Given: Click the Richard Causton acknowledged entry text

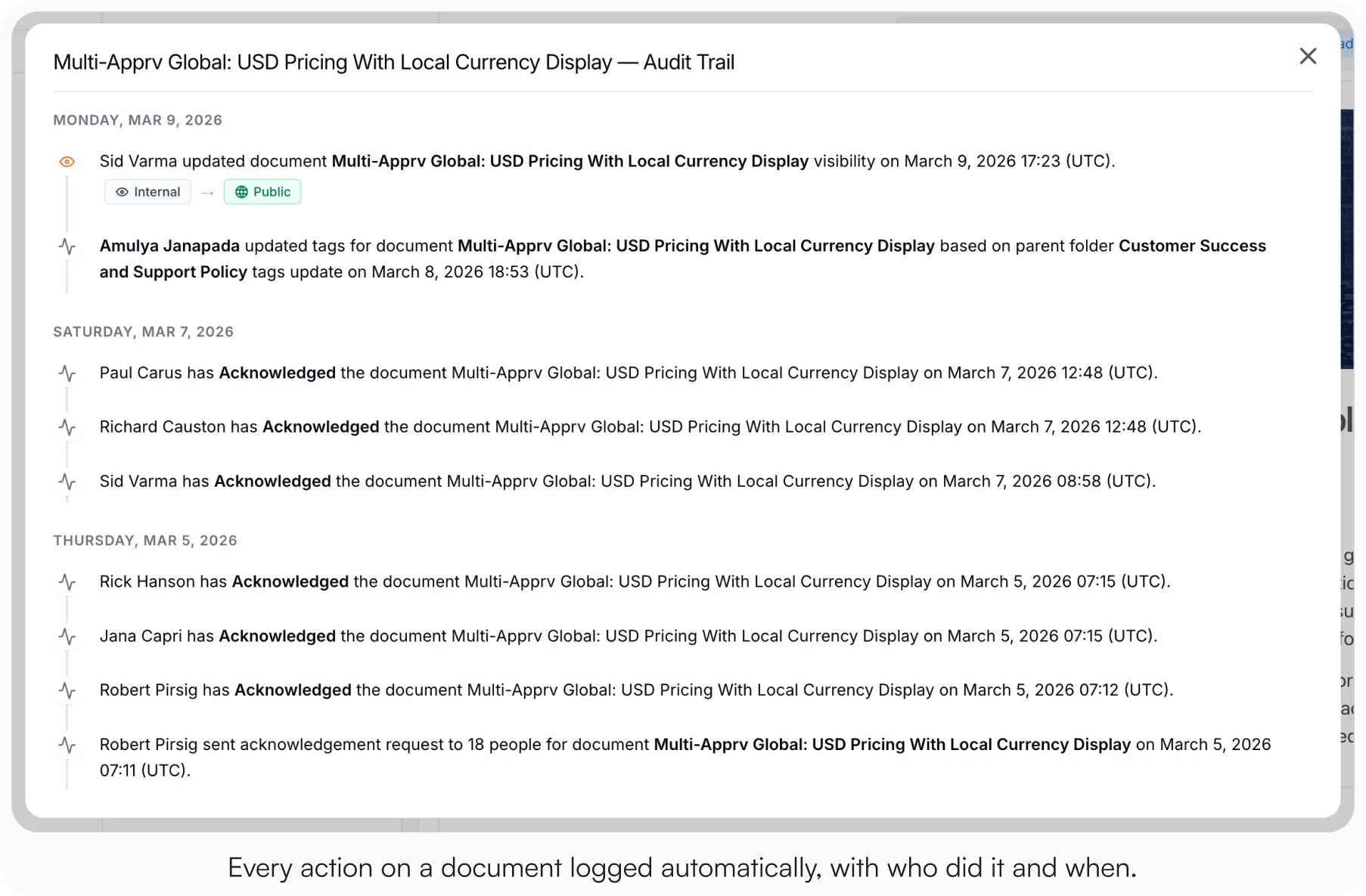Looking at the screenshot, I should pyautogui.click(x=650, y=426).
